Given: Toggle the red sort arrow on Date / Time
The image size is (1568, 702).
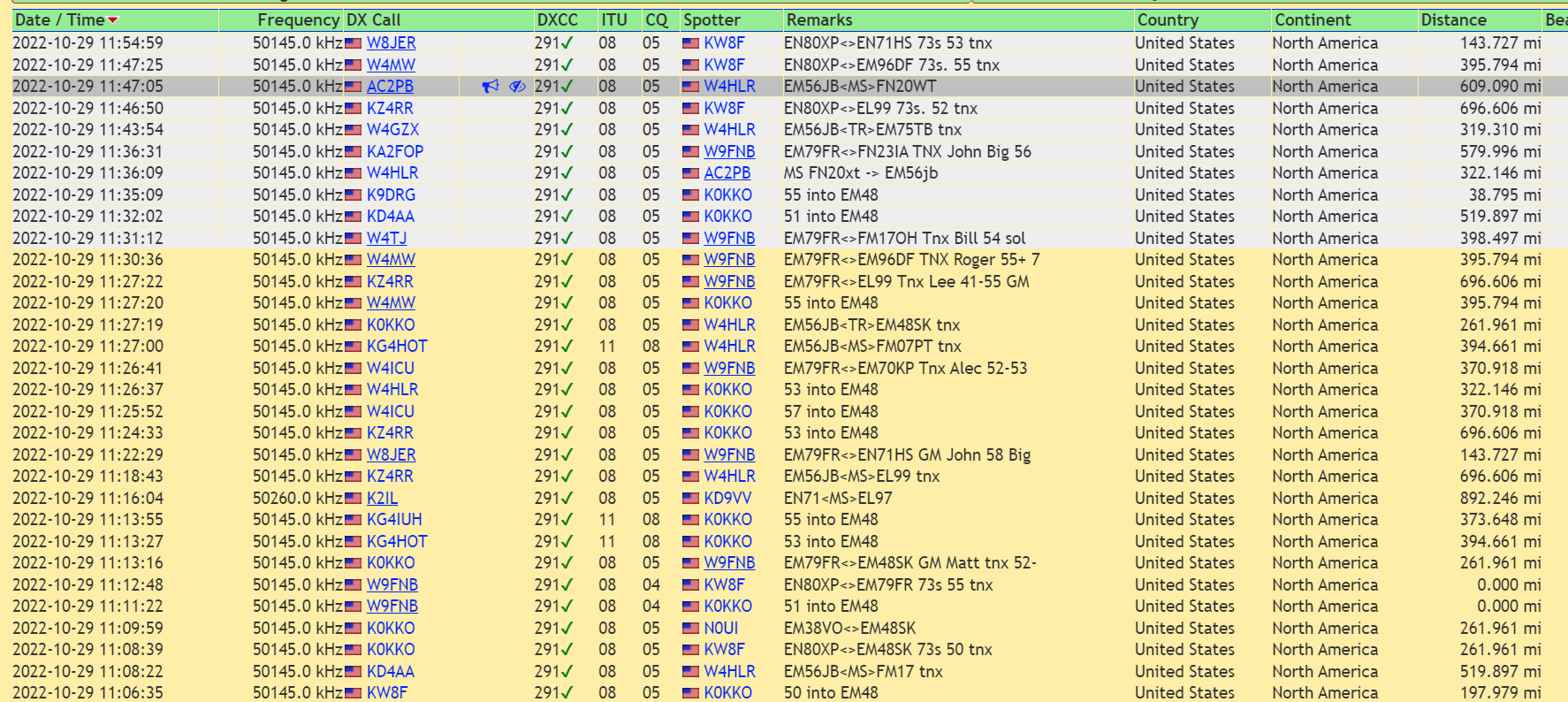Looking at the screenshot, I should (113, 20).
